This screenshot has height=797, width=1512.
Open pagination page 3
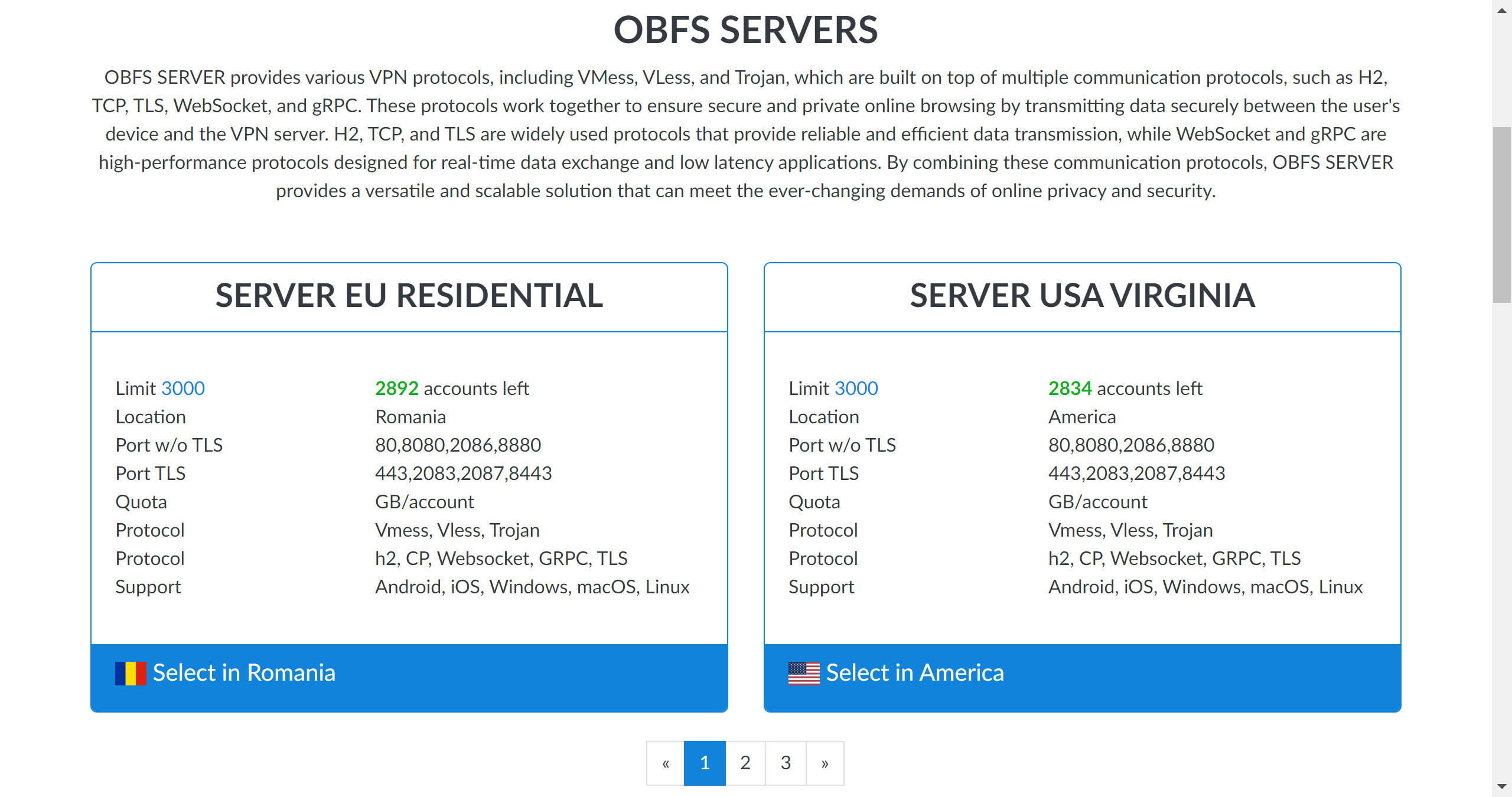pos(786,763)
